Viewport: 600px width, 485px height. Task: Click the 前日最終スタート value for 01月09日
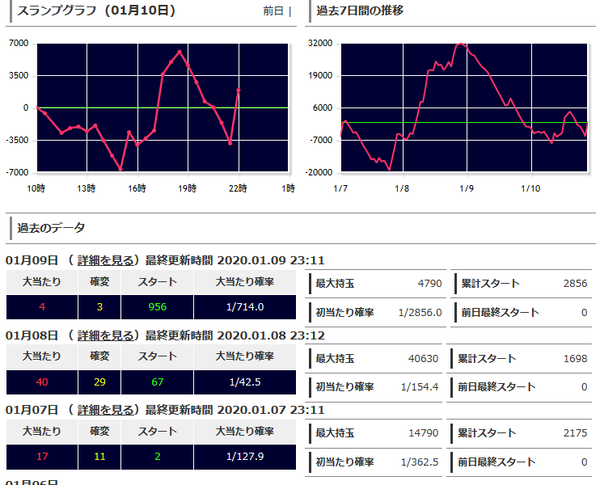[584, 313]
